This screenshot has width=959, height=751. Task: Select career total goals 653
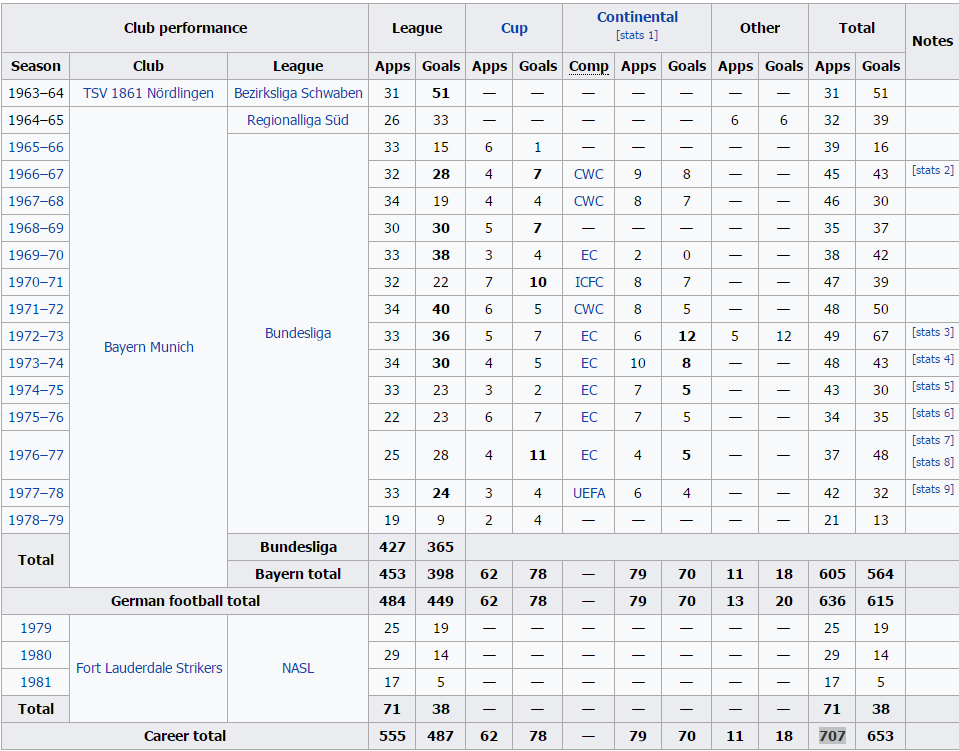(x=881, y=736)
